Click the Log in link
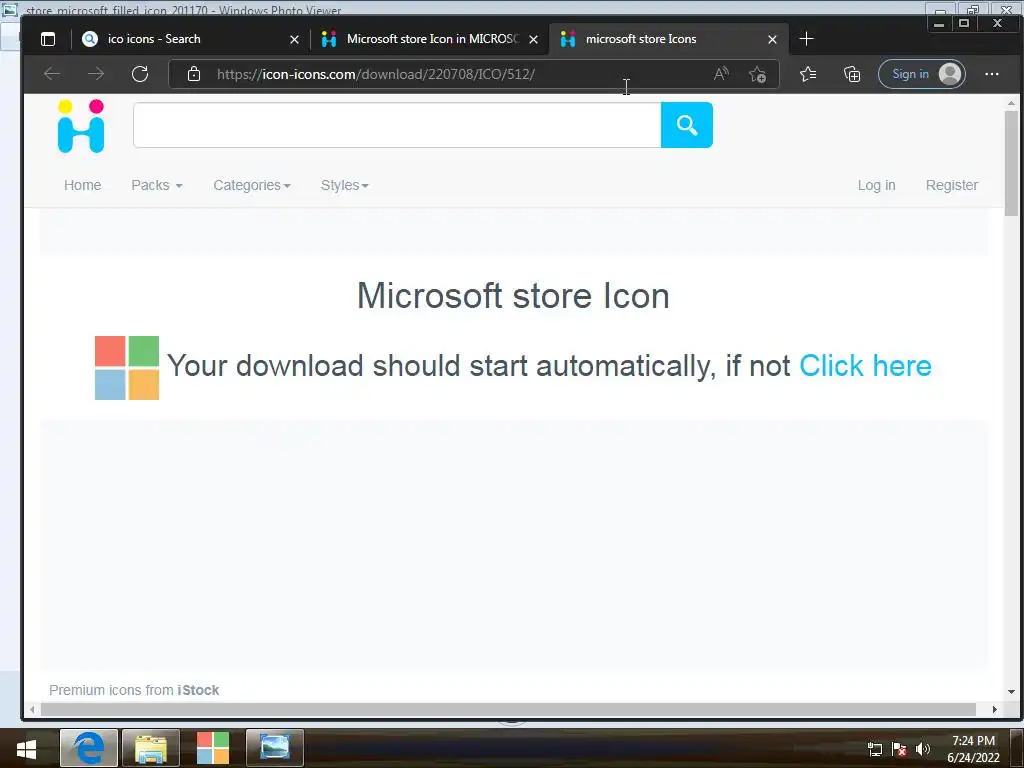This screenshot has width=1024, height=768. point(876,185)
